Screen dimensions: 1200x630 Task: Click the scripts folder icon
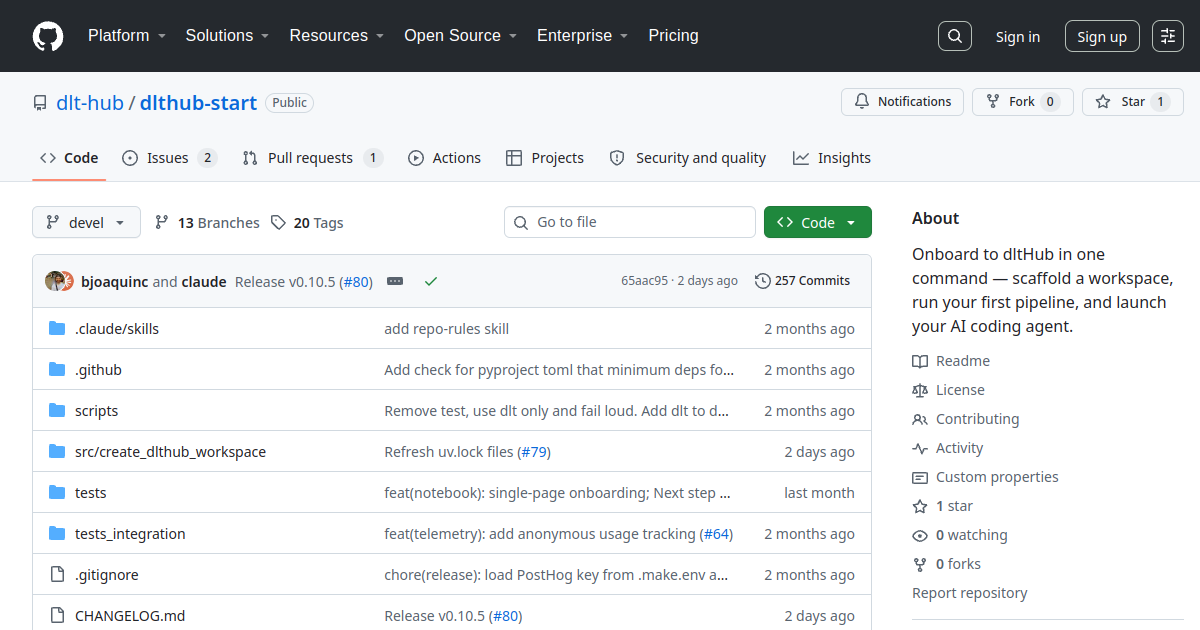(x=57, y=411)
